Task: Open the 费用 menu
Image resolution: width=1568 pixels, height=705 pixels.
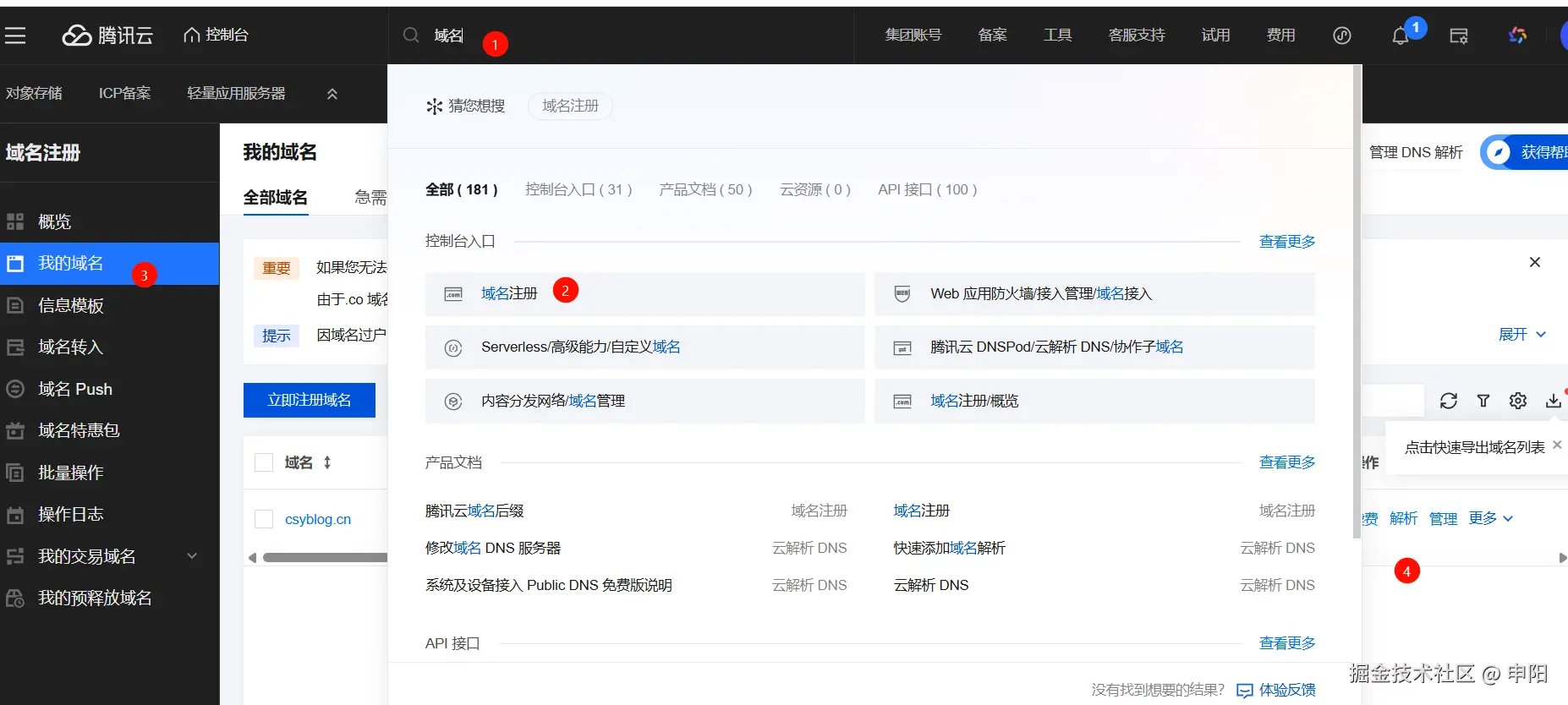Action: click(x=1281, y=36)
